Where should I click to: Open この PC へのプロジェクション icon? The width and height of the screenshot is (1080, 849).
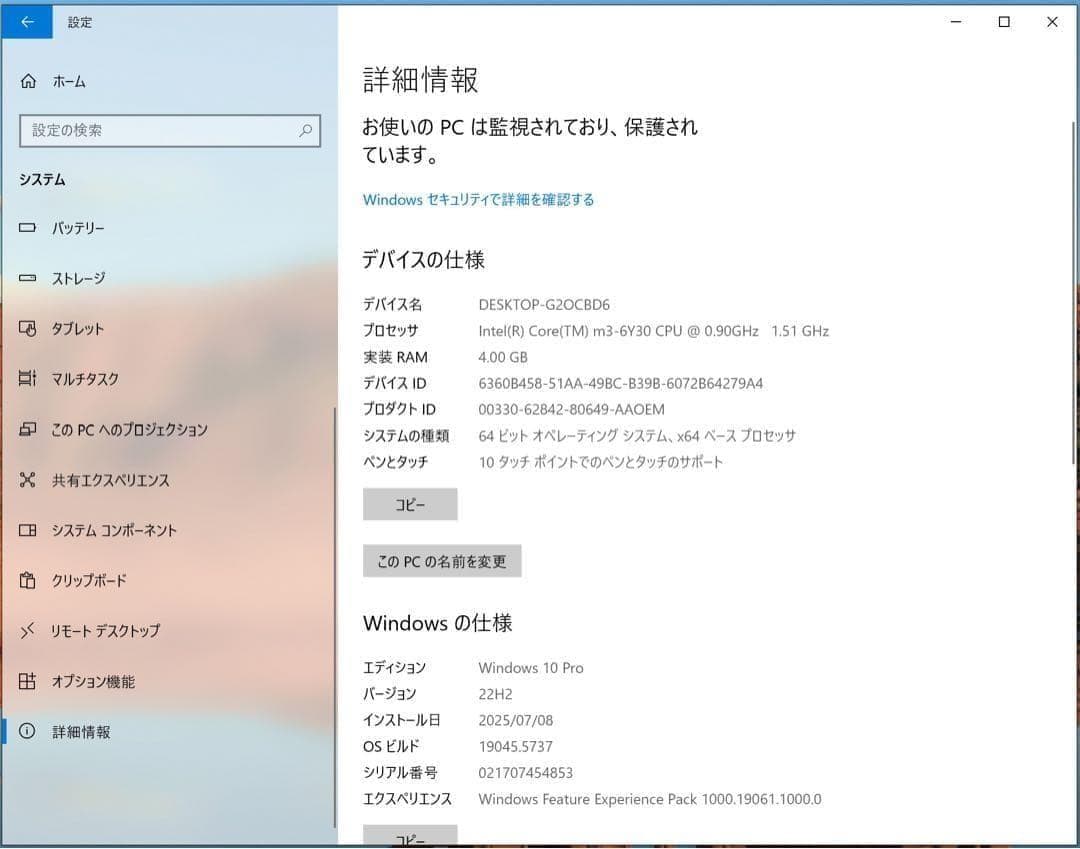click(x=28, y=429)
